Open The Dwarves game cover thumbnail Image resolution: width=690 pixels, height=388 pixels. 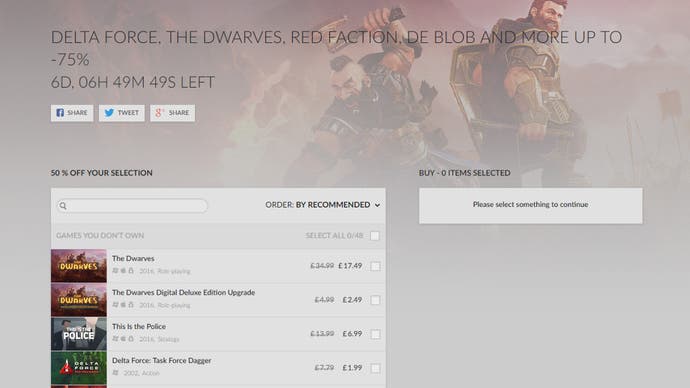(79, 266)
